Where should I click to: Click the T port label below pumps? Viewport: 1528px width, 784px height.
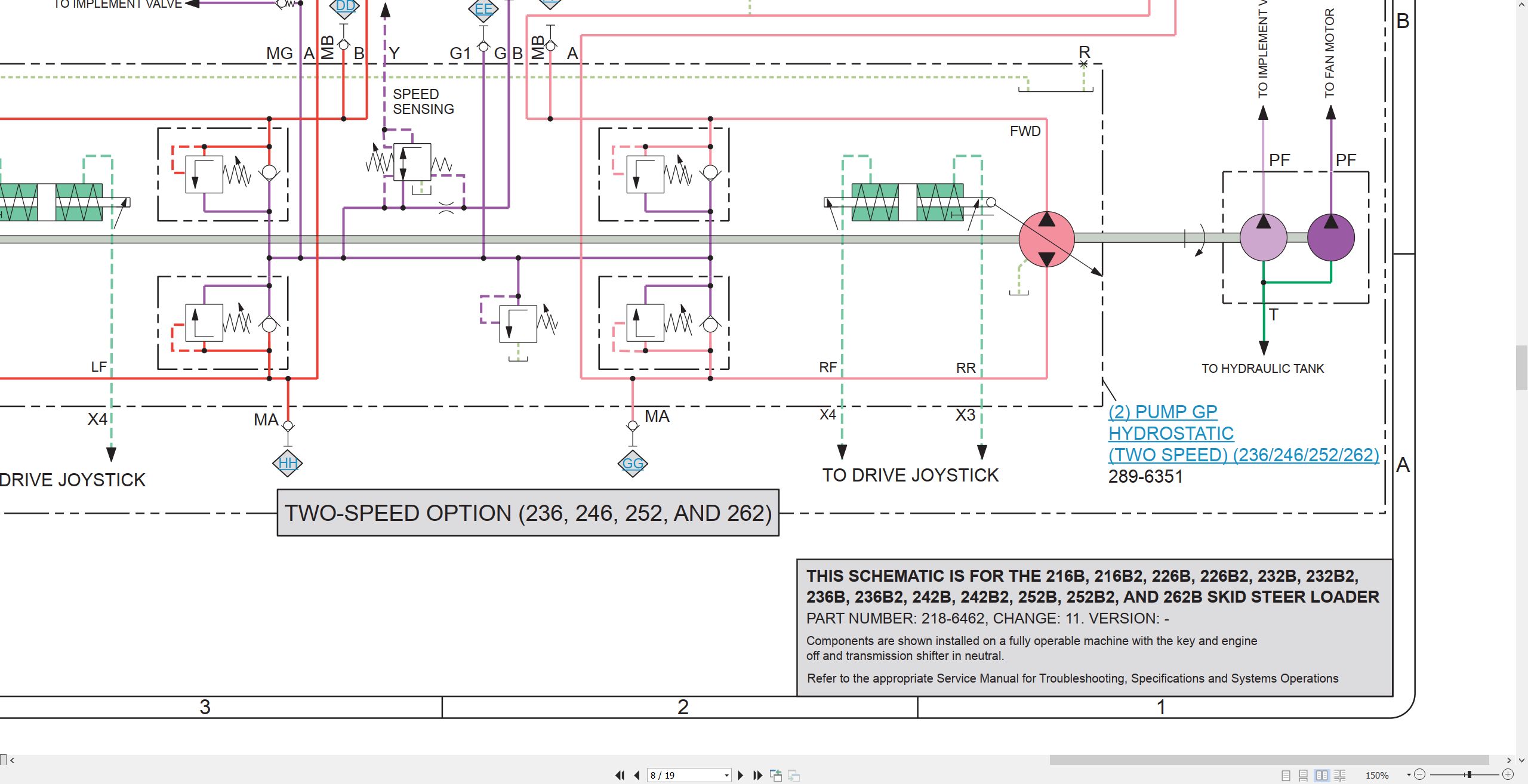tap(1273, 314)
